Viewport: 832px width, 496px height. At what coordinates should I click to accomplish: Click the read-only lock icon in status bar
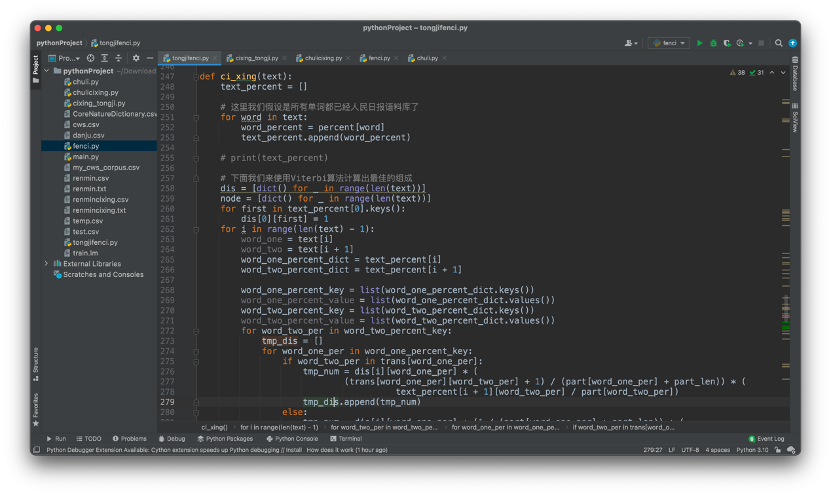778,450
